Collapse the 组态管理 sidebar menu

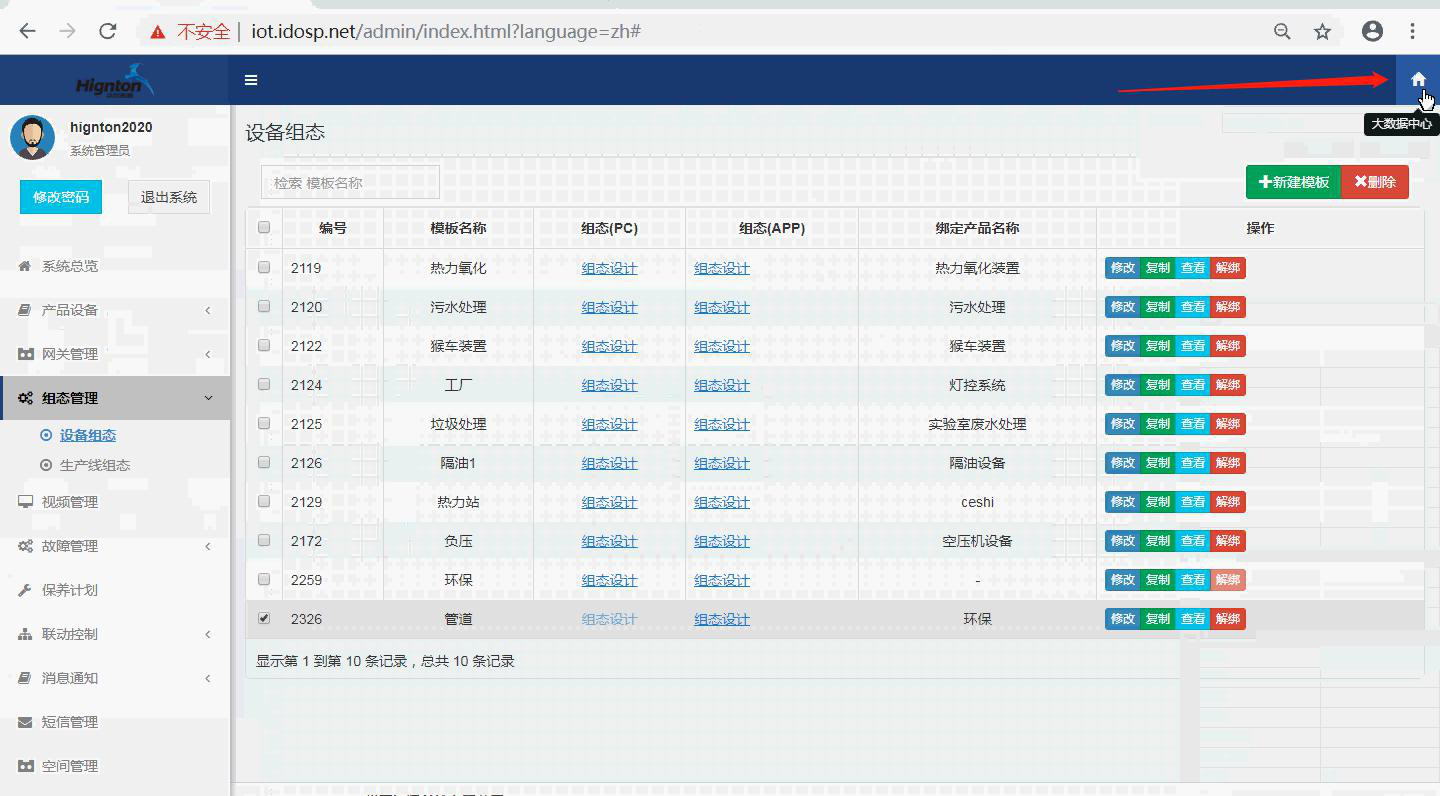[114, 398]
